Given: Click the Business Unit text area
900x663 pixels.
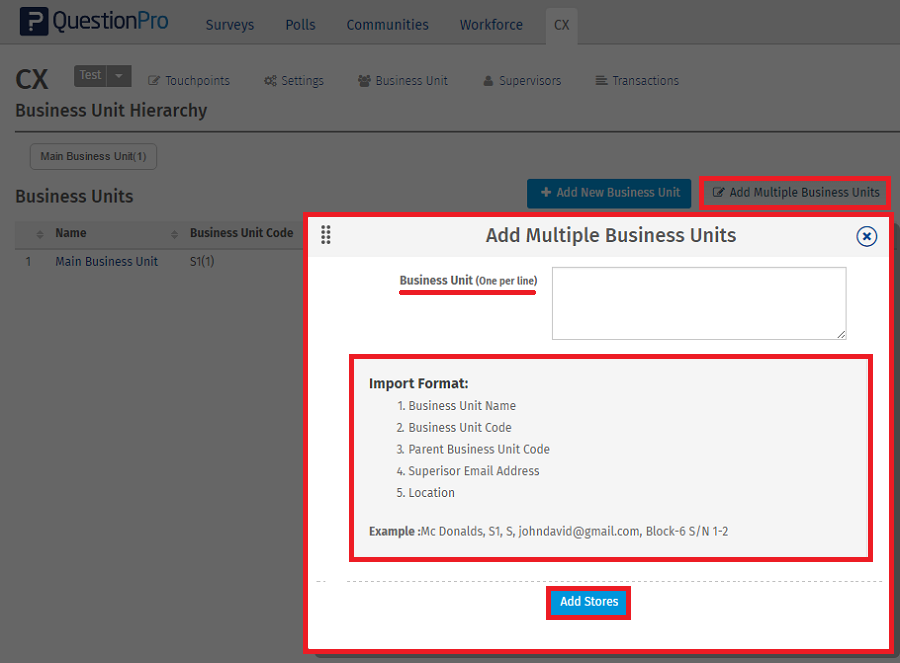Looking at the screenshot, I should click(x=698, y=303).
